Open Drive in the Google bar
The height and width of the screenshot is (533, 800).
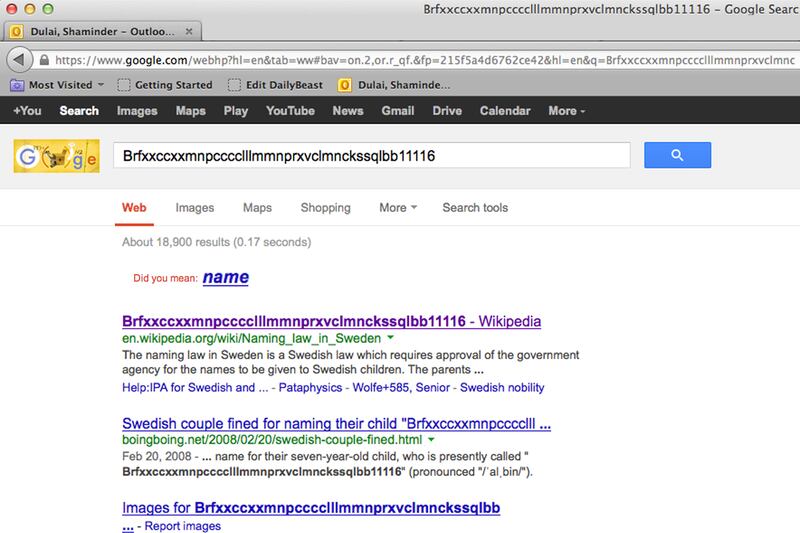tap(447, 111)
